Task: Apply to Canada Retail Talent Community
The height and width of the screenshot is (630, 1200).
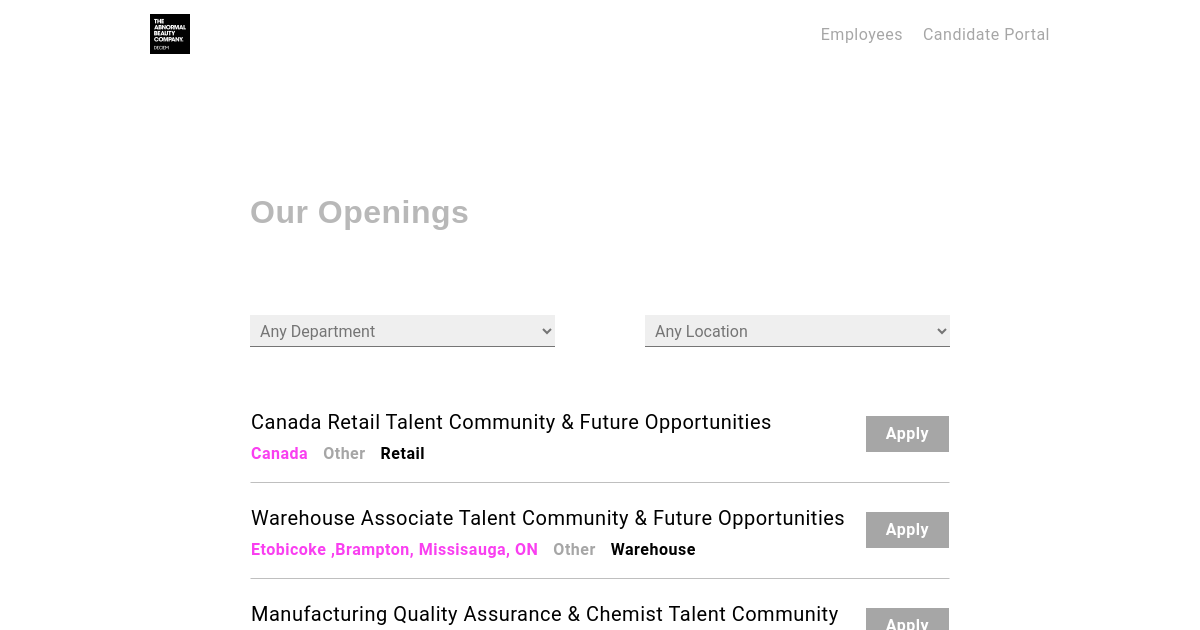Action: (907, 434)
